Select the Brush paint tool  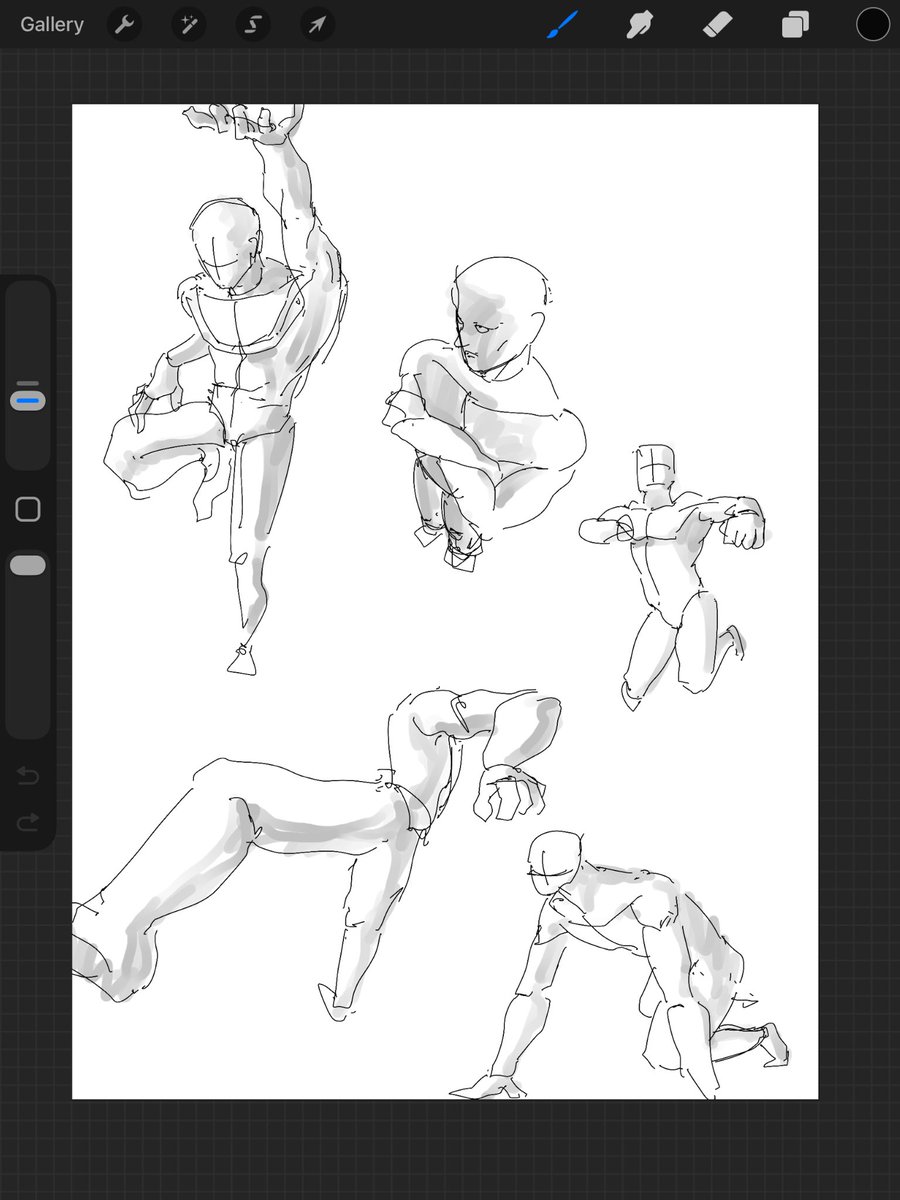pyautogui.click(x=562, y=25)
